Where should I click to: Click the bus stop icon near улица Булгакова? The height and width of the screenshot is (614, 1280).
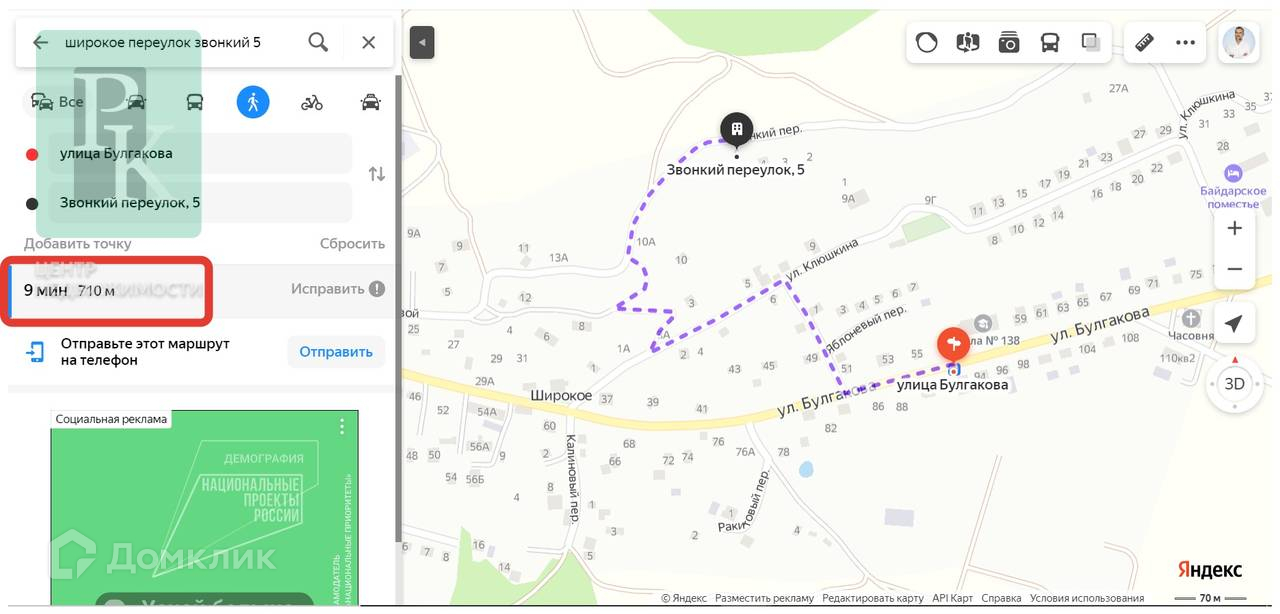[953, 370]
